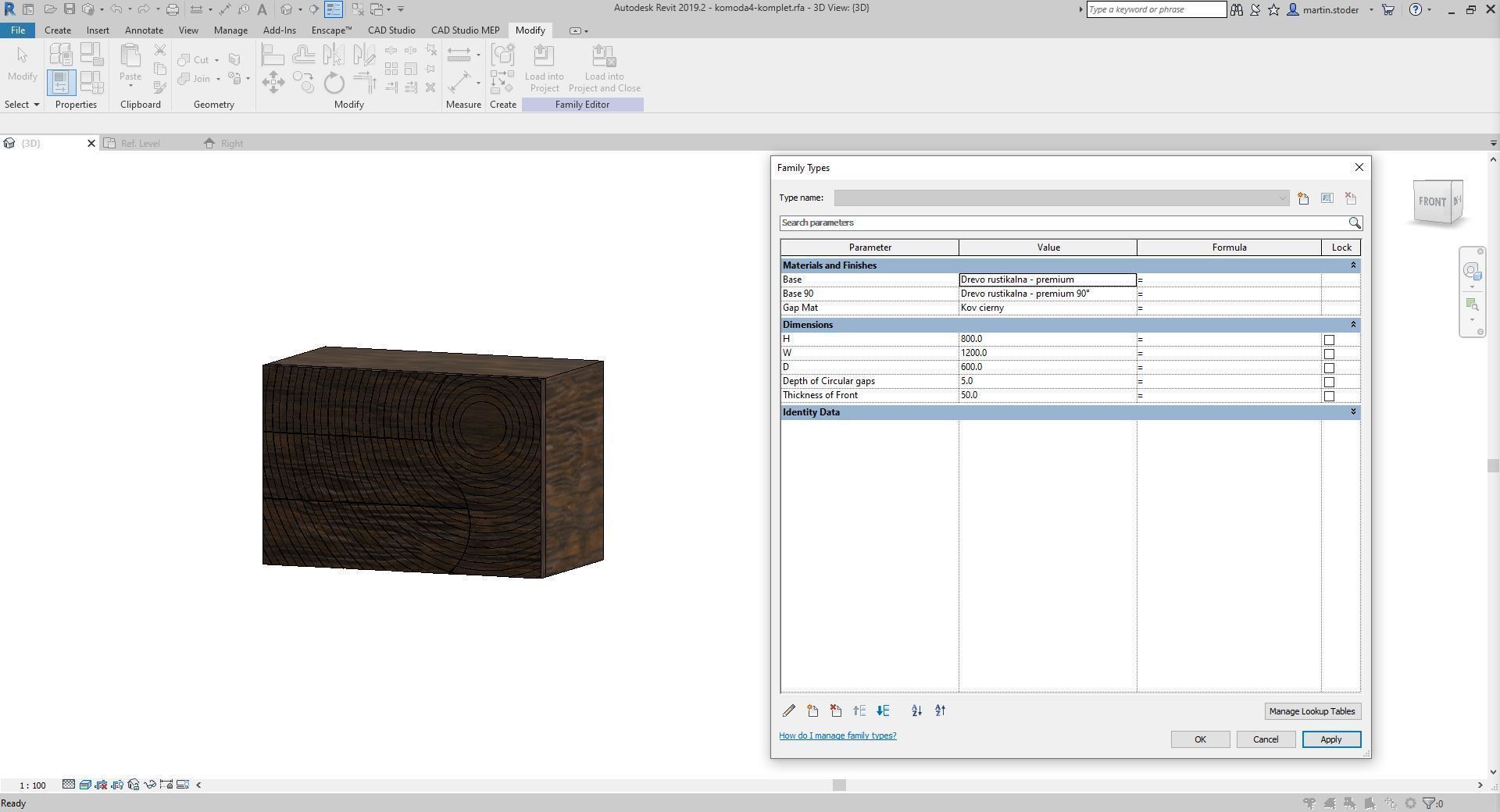Click the Manage Lookup Tables button
1500x812 pixels.
click(x=1312, y=710)
